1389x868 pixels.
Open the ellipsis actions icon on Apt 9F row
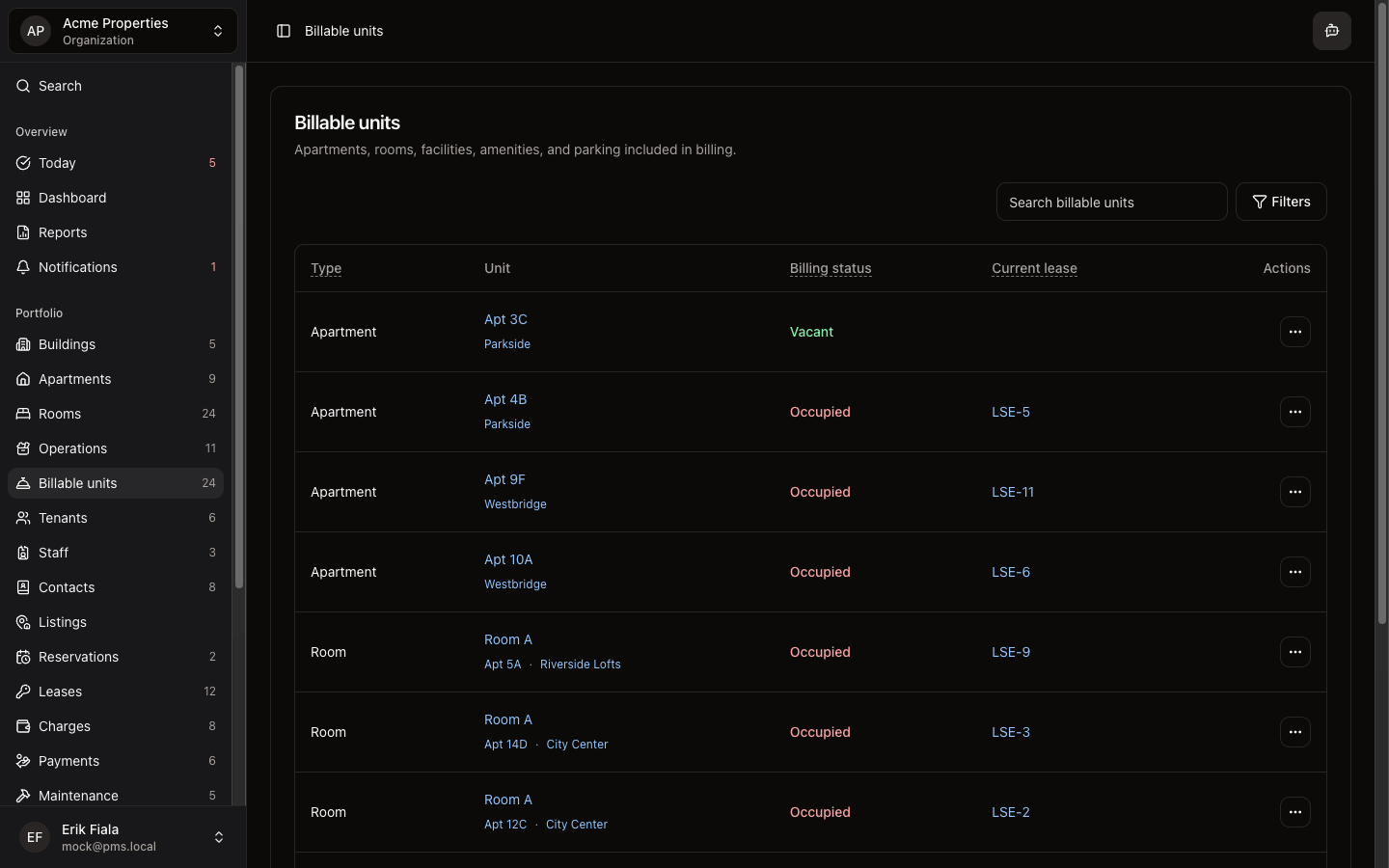(1295, 492)
